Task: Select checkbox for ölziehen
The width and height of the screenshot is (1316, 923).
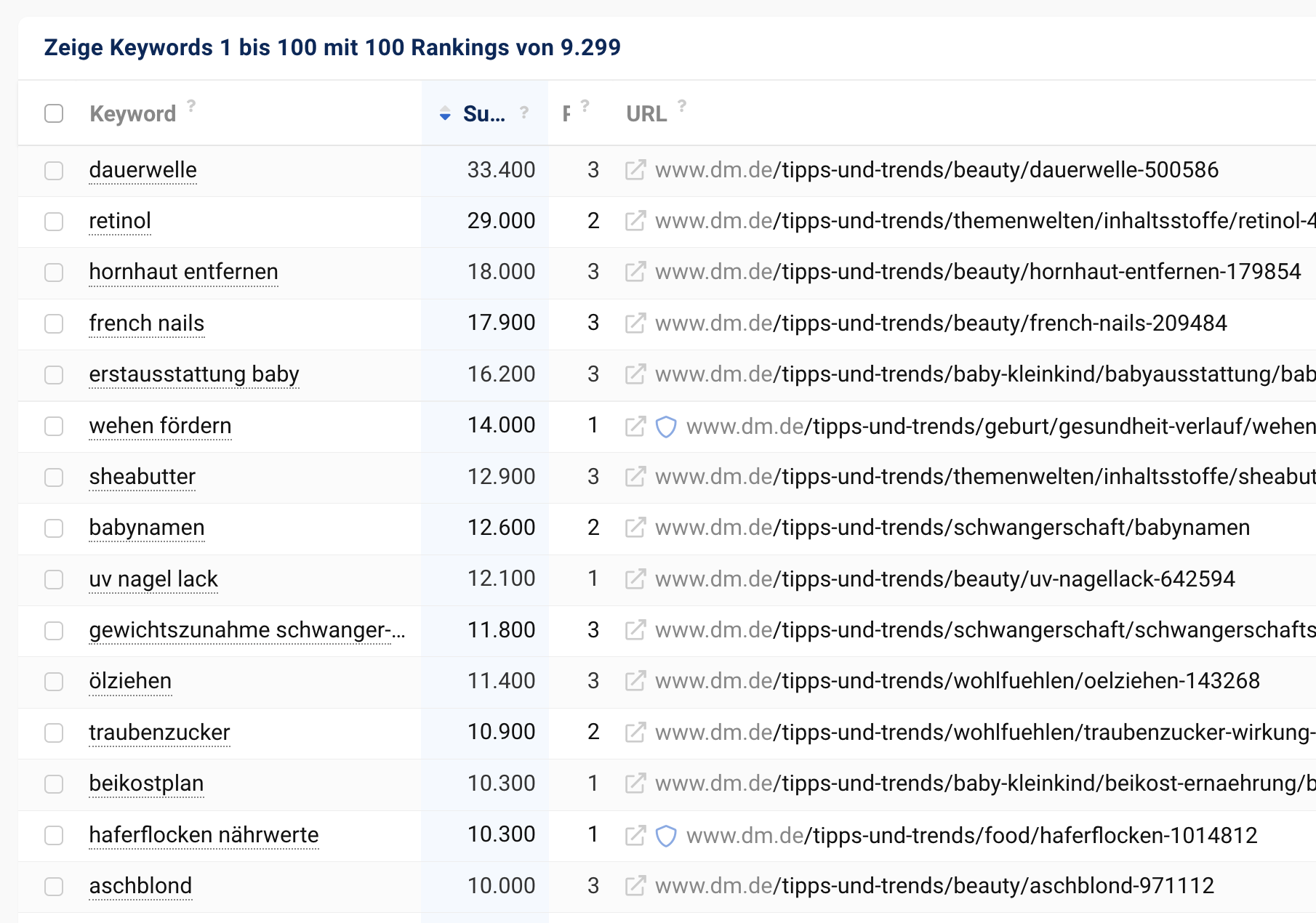Action: [x=54, y=682]
